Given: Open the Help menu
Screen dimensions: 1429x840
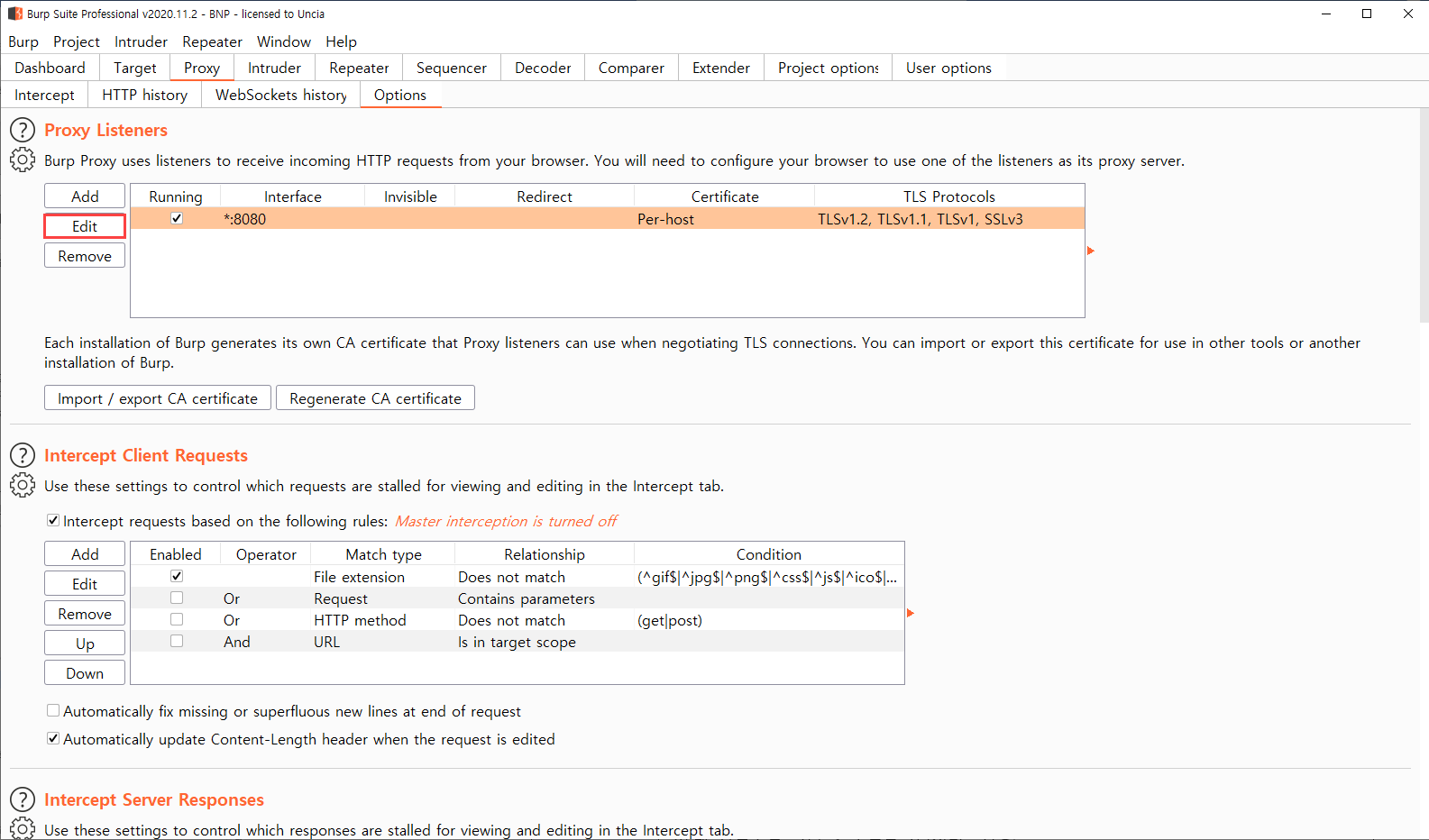Looking at the screenshot, I should click(x=342, y=41).
